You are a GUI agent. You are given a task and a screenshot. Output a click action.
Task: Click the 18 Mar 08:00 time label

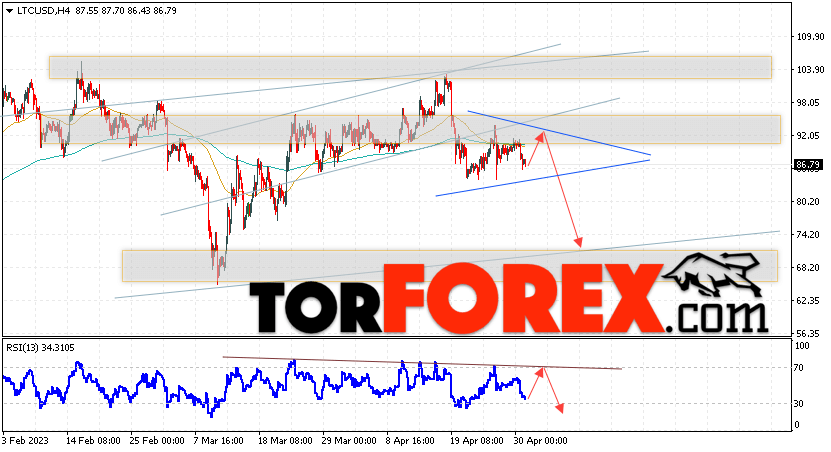(x=285, y=441)
